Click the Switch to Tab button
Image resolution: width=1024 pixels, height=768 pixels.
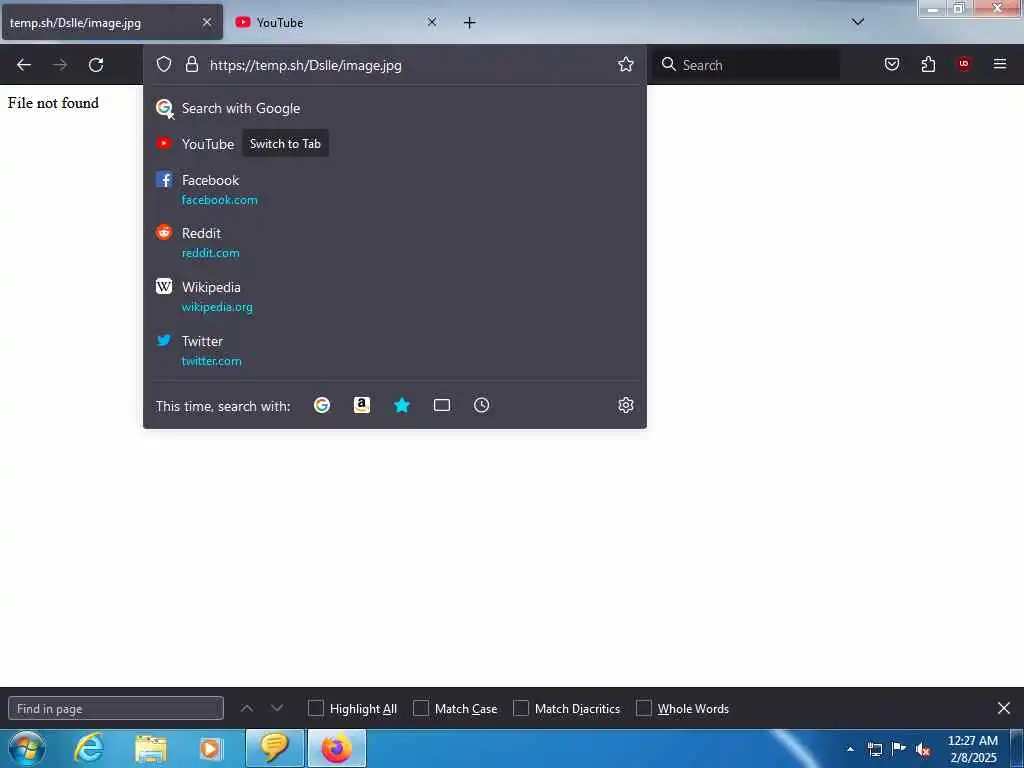tap(285, 144)
